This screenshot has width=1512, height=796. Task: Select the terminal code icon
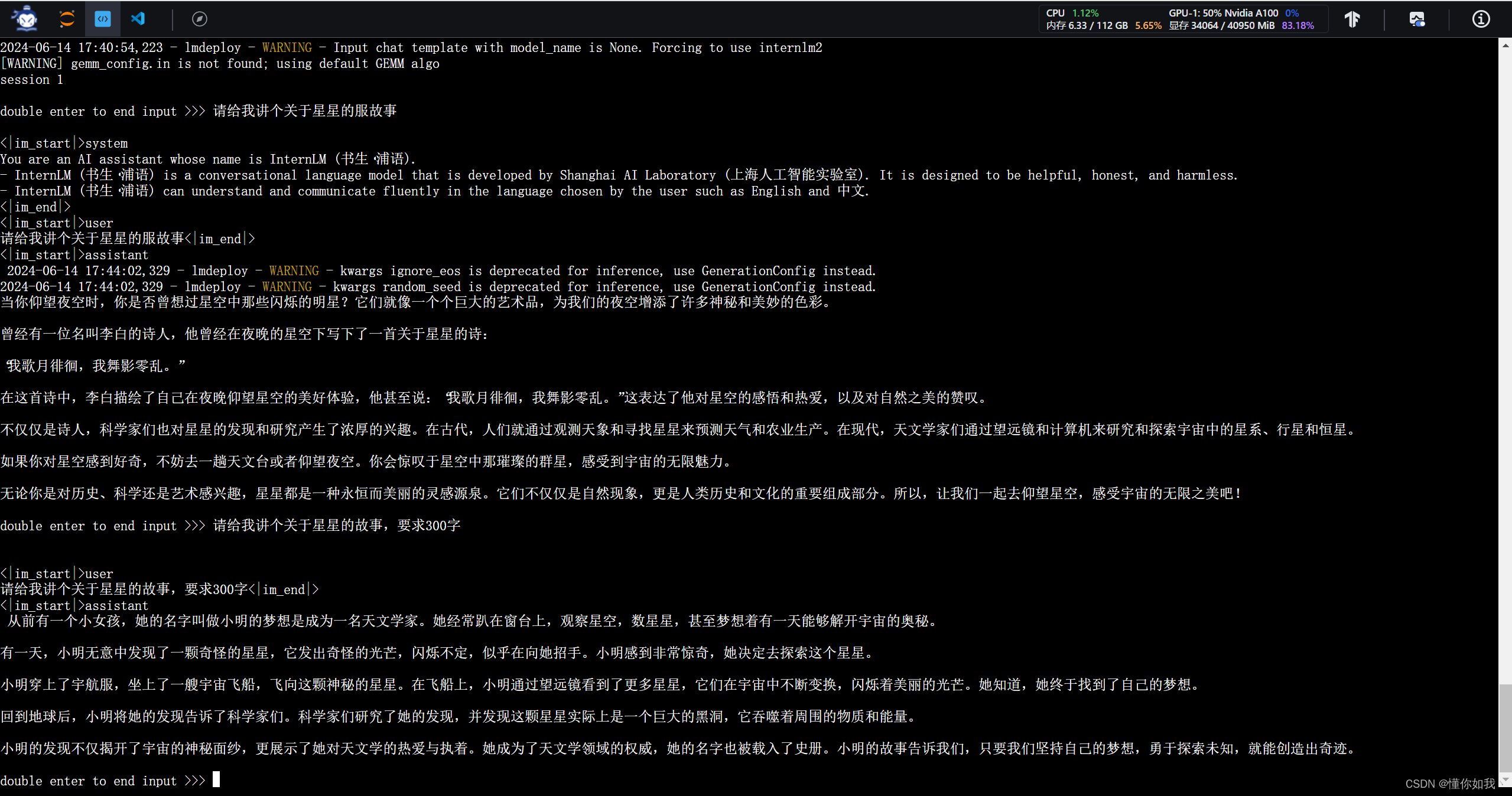coord(103,19)
